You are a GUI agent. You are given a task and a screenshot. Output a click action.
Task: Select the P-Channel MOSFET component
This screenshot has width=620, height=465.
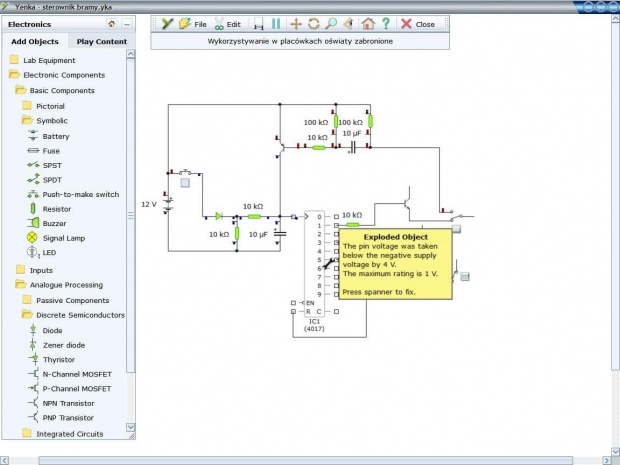(69, 388)
